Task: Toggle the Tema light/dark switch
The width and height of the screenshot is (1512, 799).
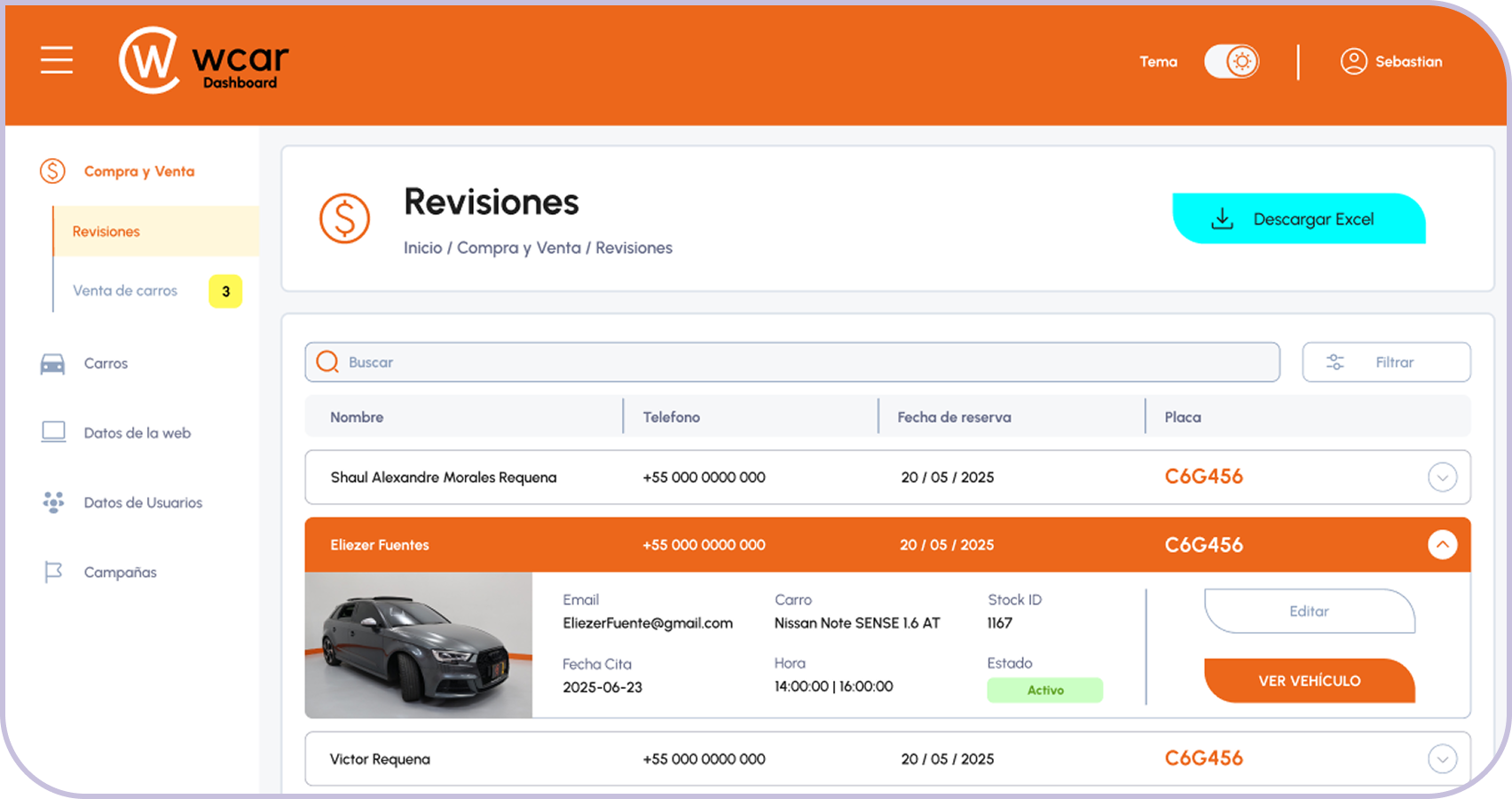Action: pos(1231,61)
